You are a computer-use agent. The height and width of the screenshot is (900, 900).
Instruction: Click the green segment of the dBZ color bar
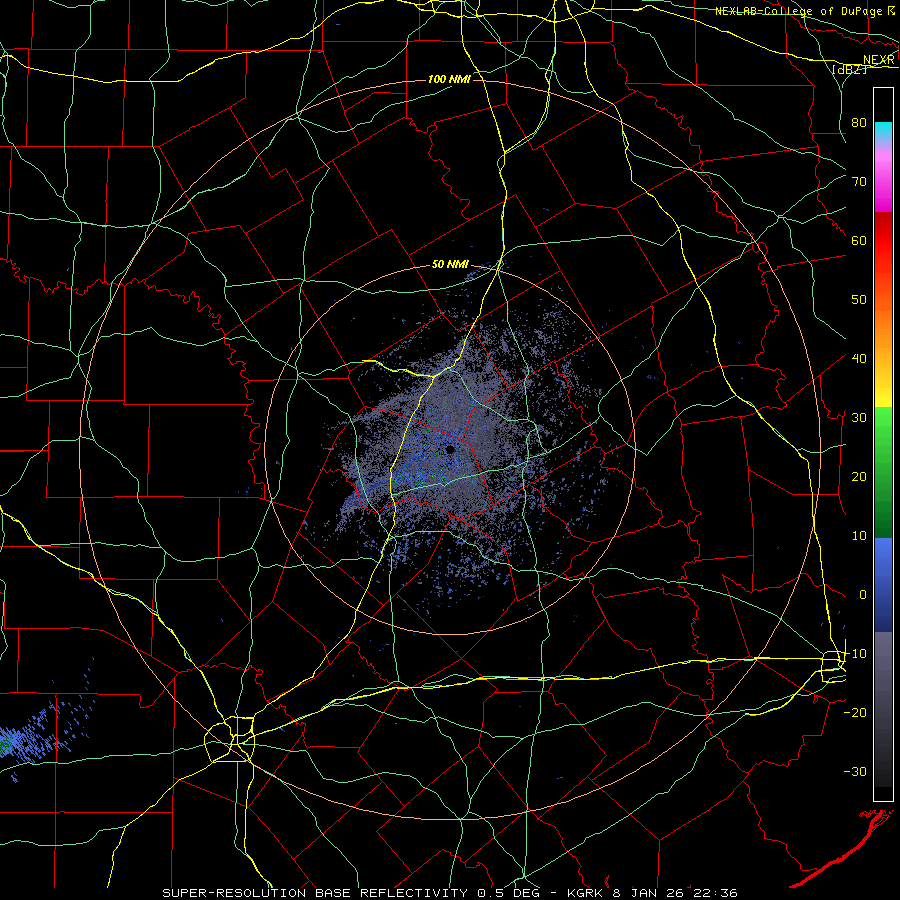tap(883, 472)
